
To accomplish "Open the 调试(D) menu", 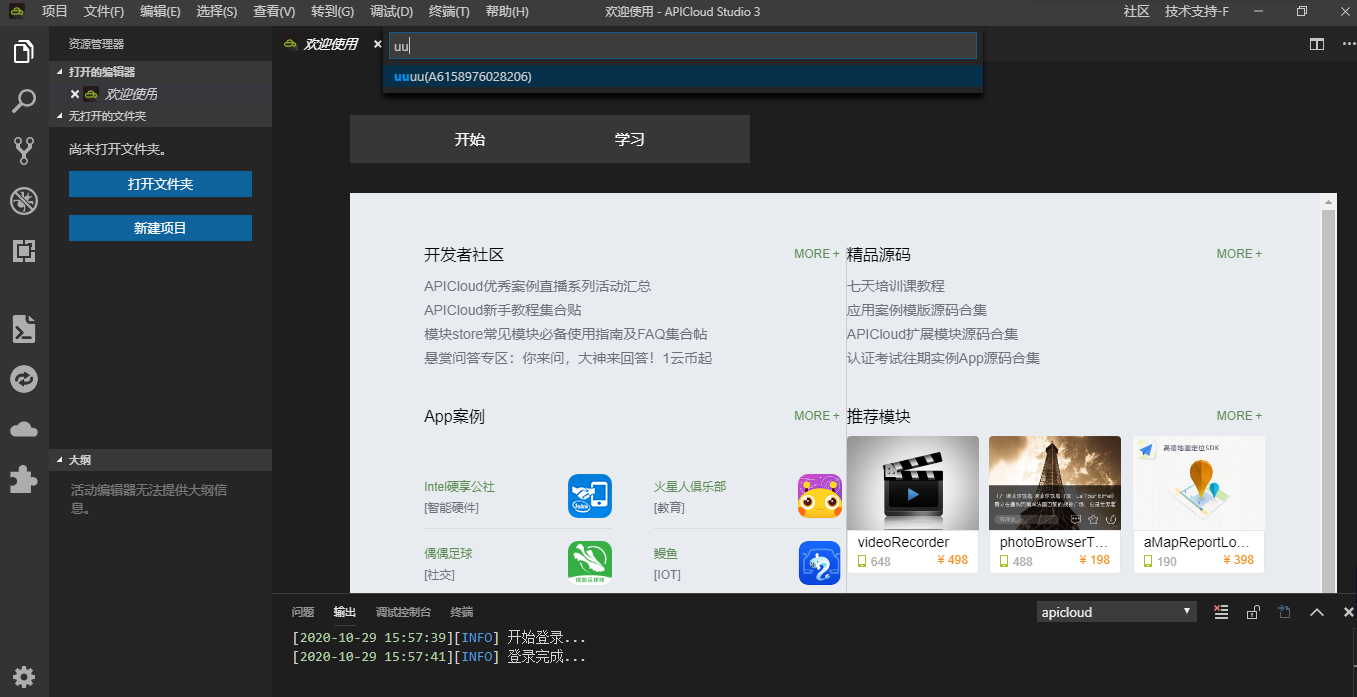I will pos(391,12).
